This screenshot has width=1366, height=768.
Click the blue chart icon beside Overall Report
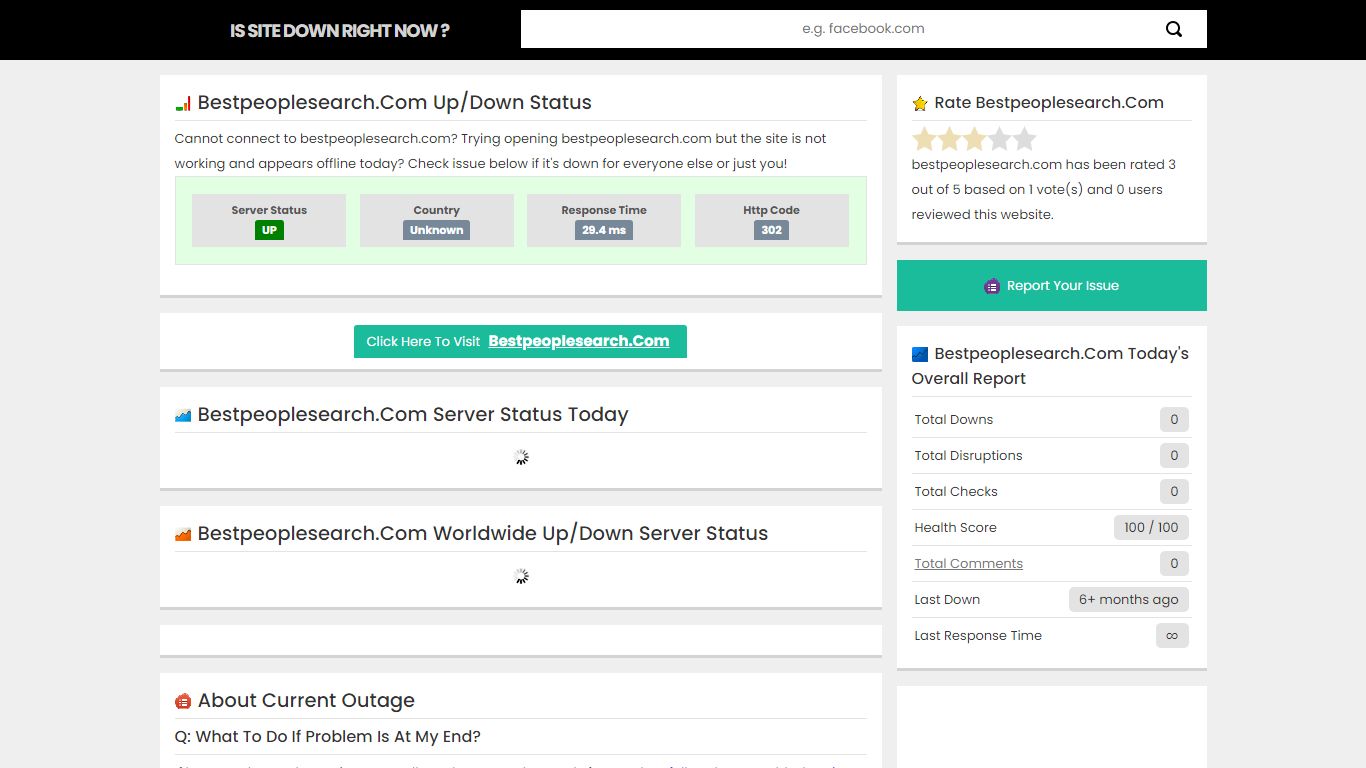tap(920, 354)
